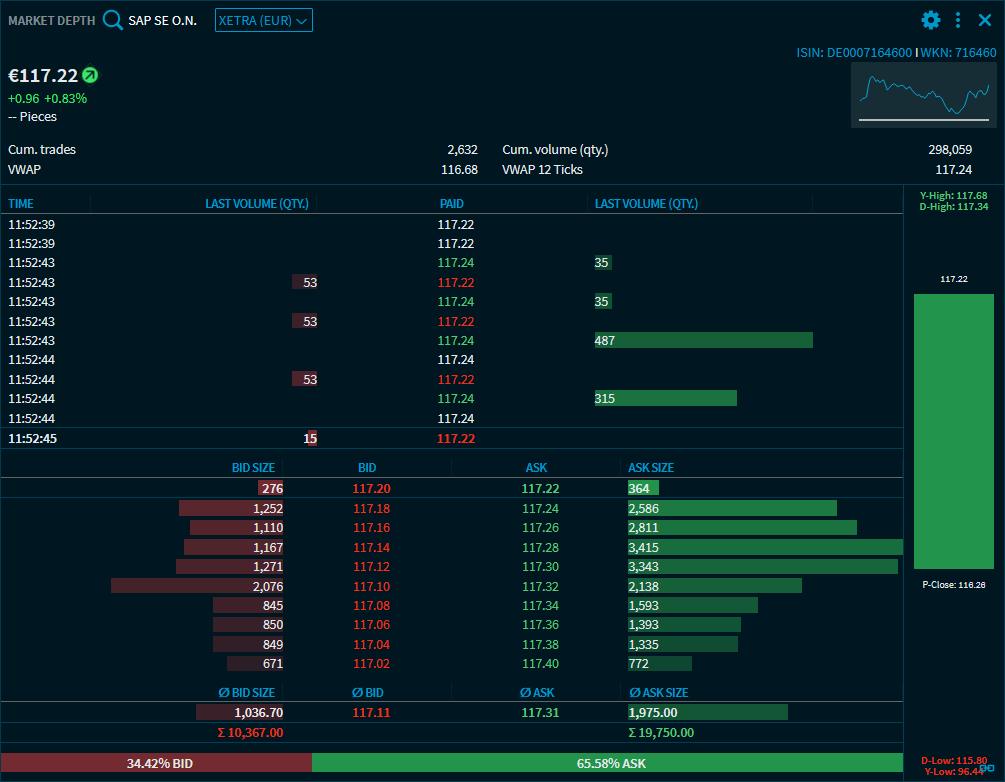This screenshot has height=782, width=1005.
Task: Click the instrument search magnifier icon
Action: (113, 20)
